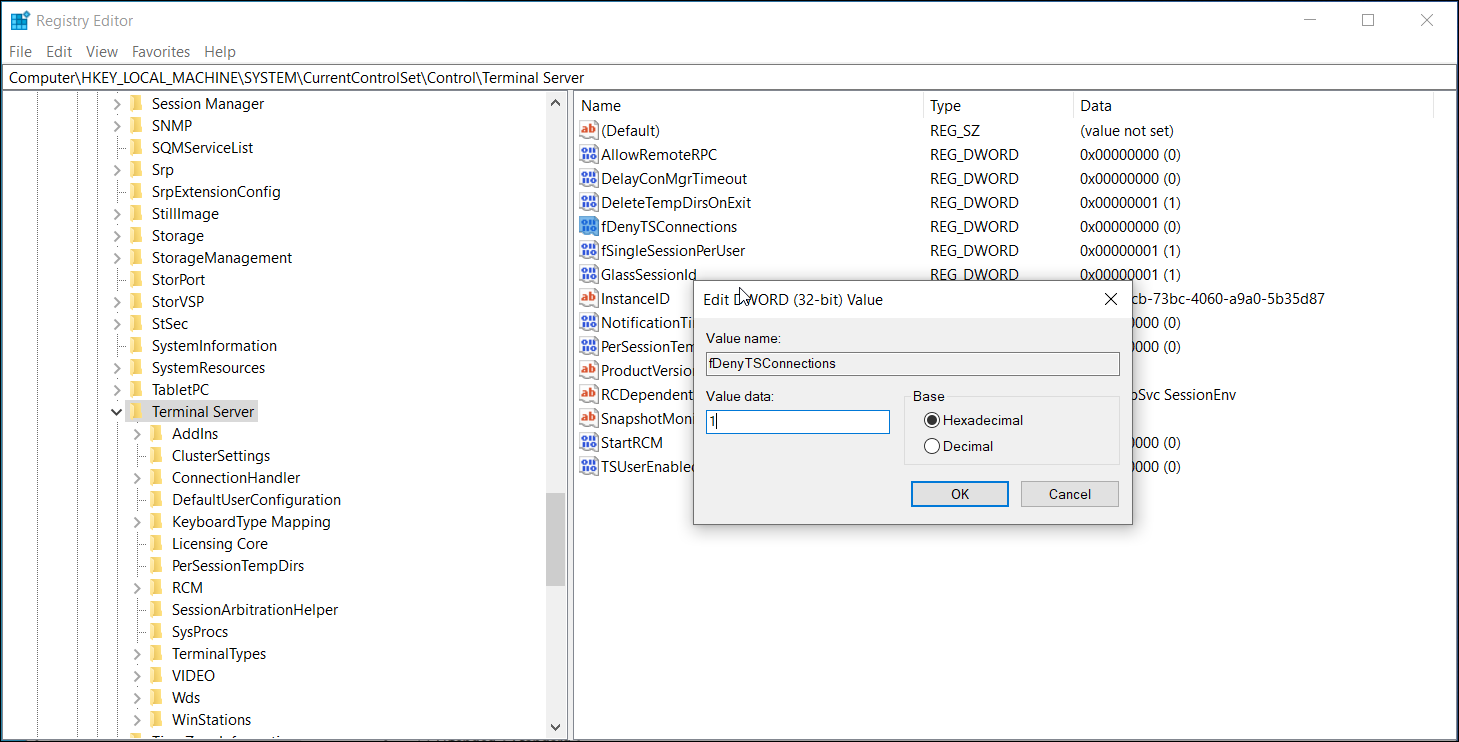Cancel the Edit DWORD dialog
The width and height of the screenshot is (1459, 742).
[x=1070, y=494]
